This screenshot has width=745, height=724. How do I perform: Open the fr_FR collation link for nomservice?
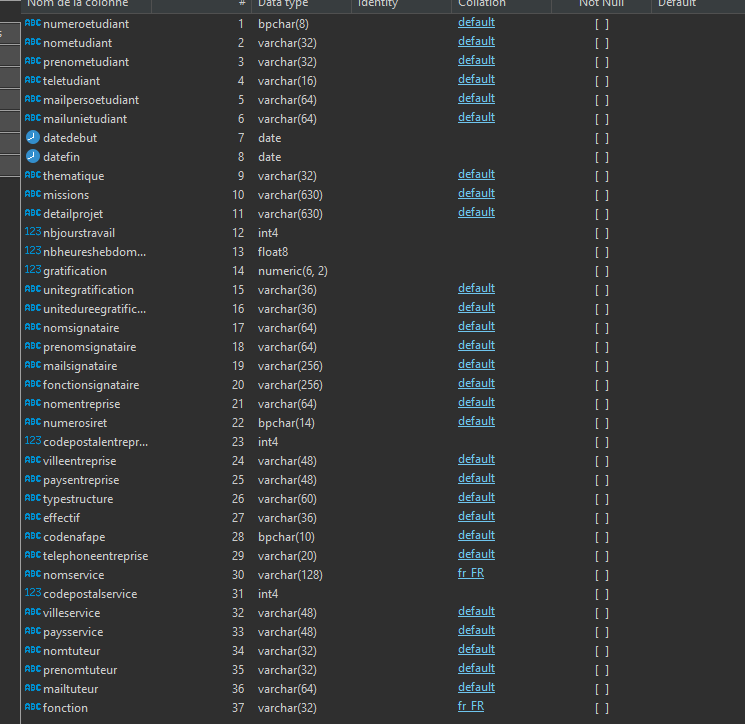pos(470,574)
